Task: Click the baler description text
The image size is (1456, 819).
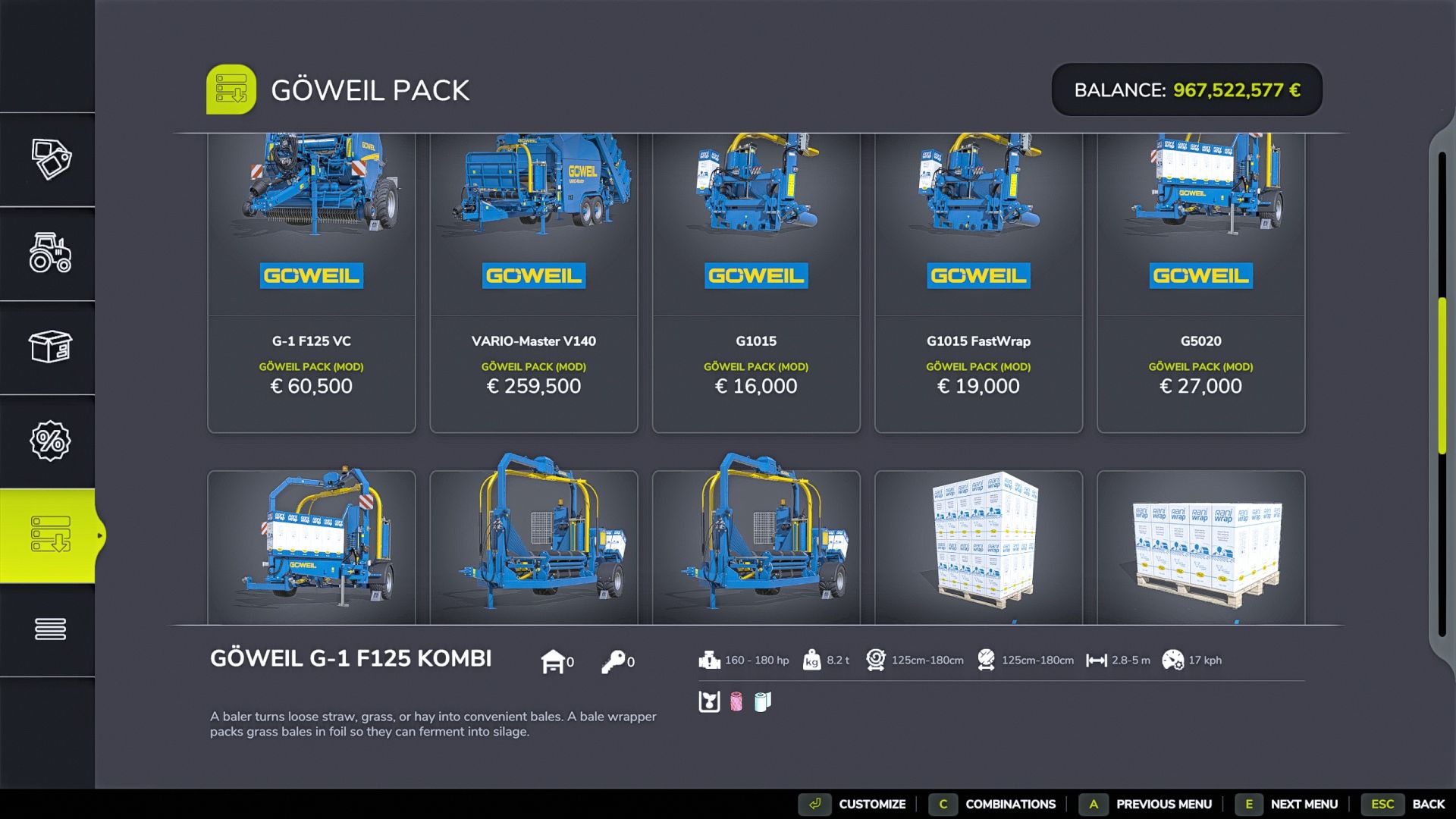Action: point(433,723)
